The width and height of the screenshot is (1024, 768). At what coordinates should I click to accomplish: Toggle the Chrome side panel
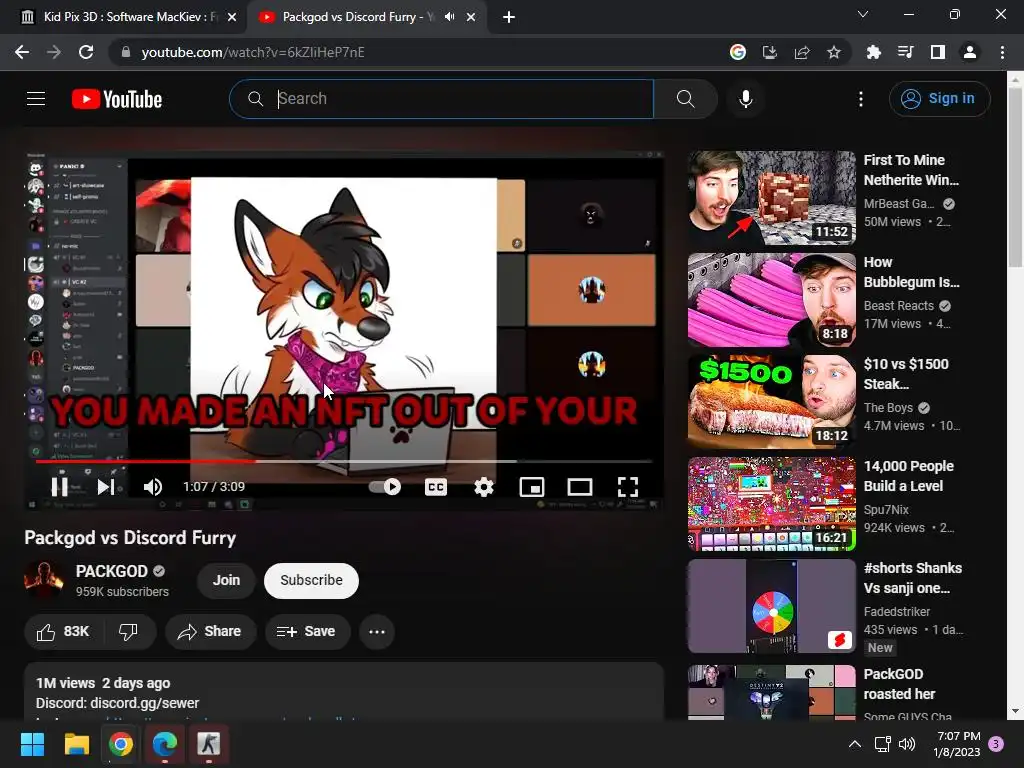[x=938, y=52]
